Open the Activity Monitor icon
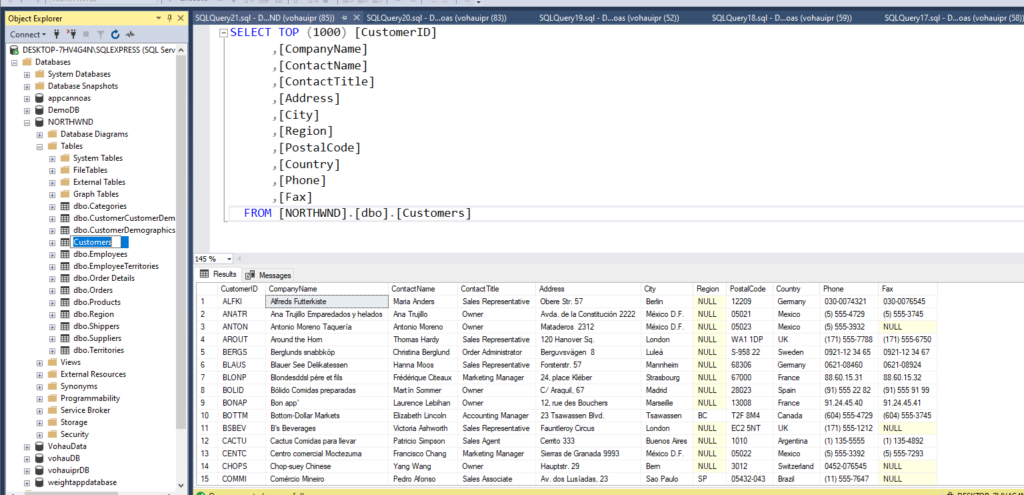Image resolution: width=1024 pixels, height=495 pixels. tap(131, 34)
